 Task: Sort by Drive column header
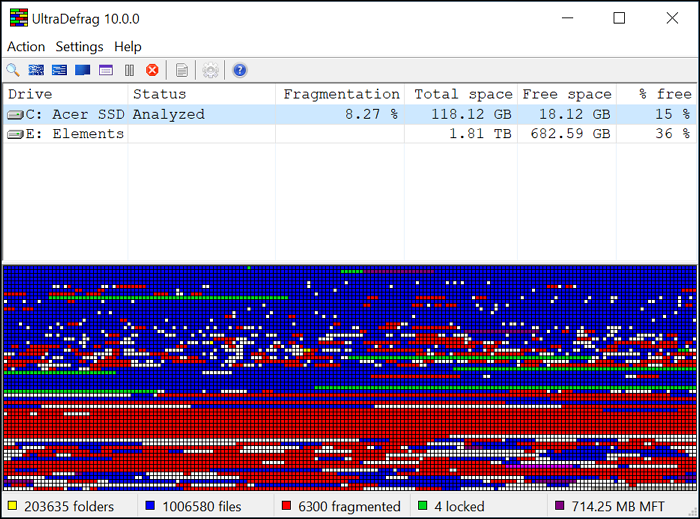point(66,94)
